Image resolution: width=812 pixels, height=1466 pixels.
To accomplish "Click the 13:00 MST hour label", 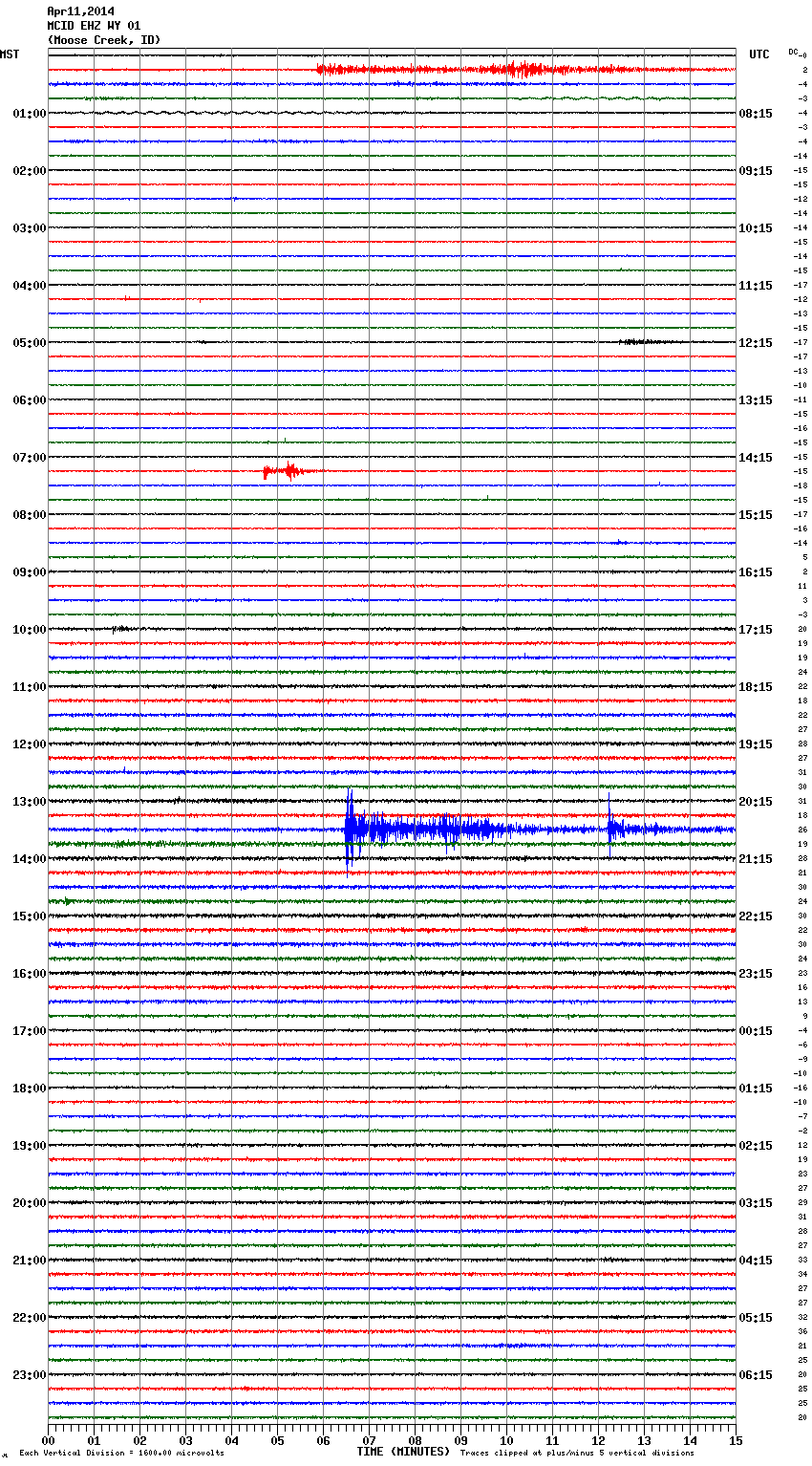I will tap(29, 802).
